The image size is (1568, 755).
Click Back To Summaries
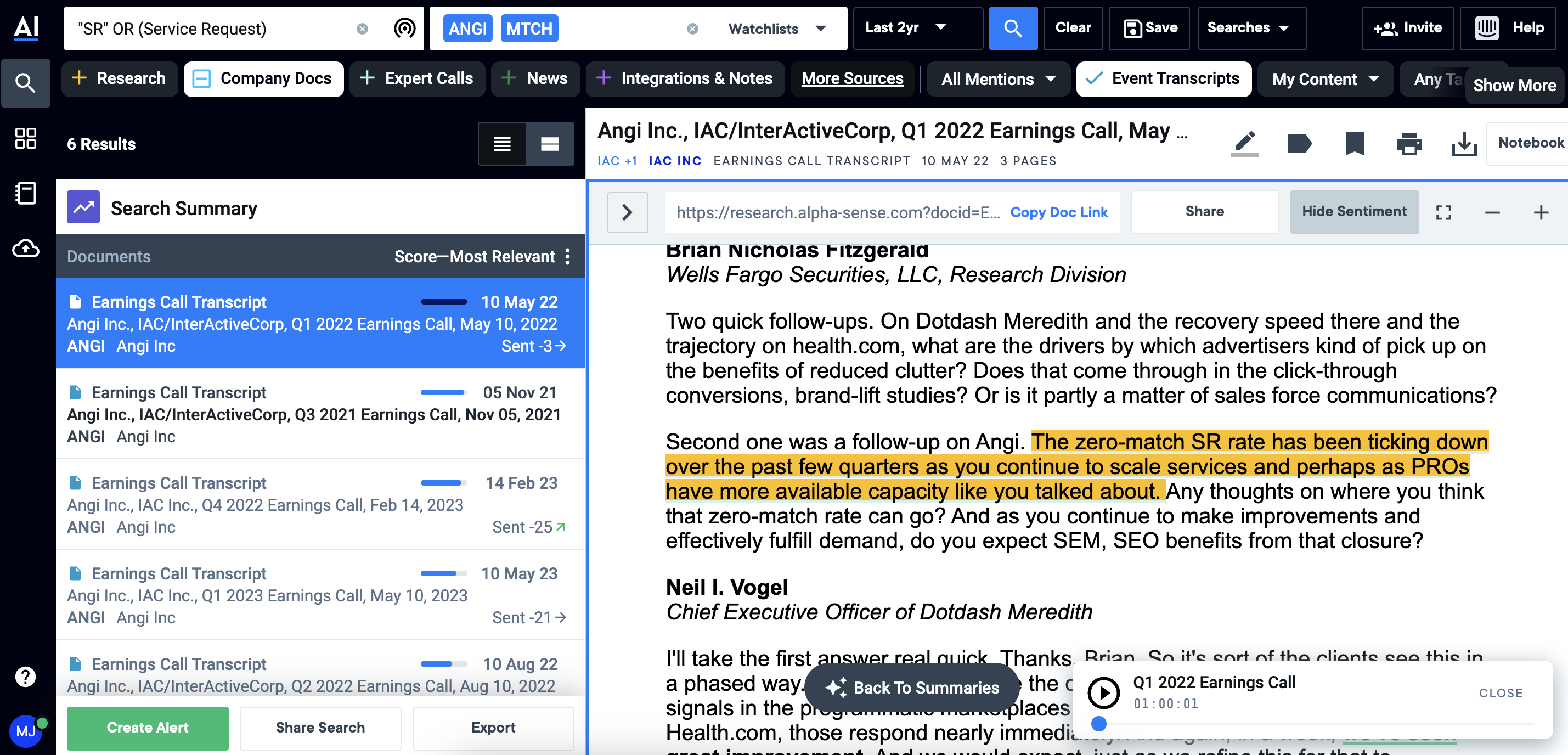[912, 688]
